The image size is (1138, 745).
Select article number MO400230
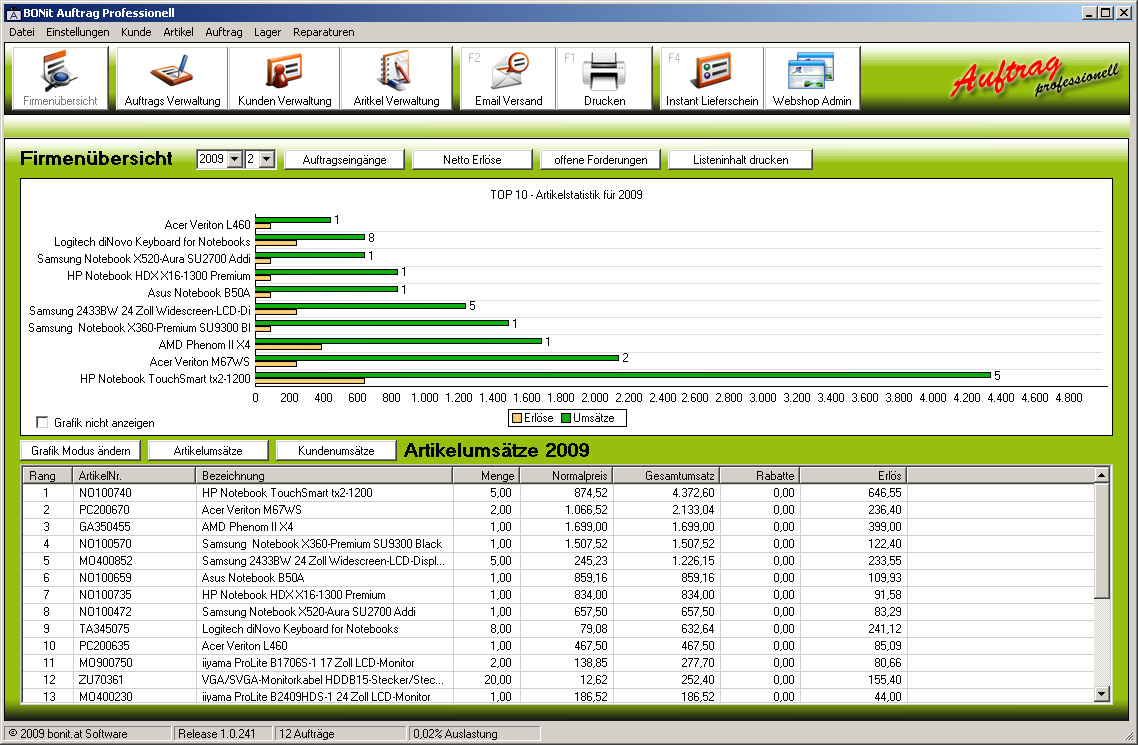click(106, 696)
